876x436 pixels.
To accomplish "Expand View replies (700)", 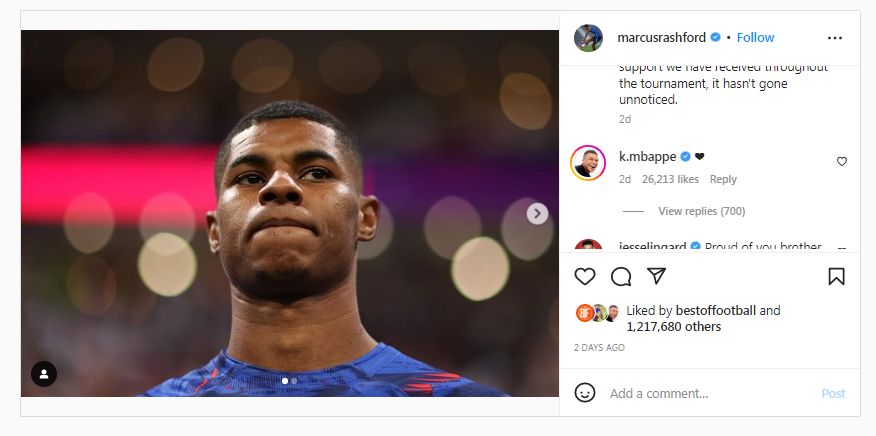I will 701,211.
